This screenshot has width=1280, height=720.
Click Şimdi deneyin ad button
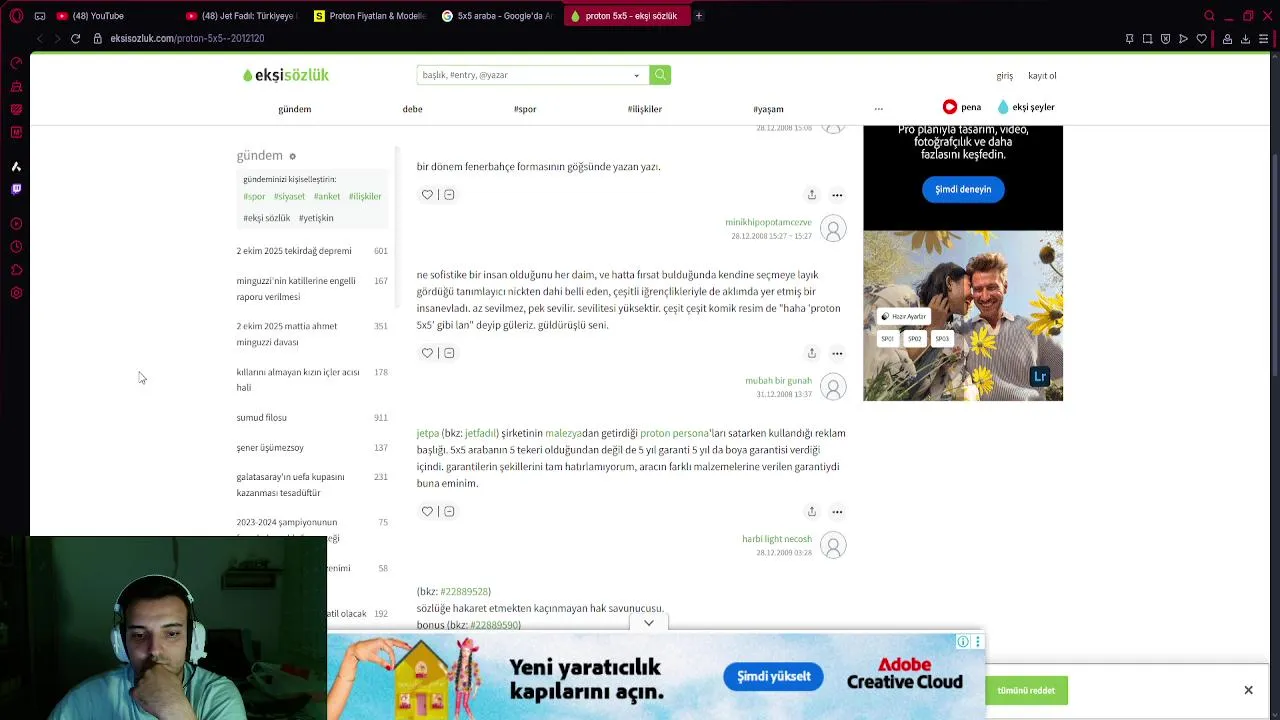963,189
